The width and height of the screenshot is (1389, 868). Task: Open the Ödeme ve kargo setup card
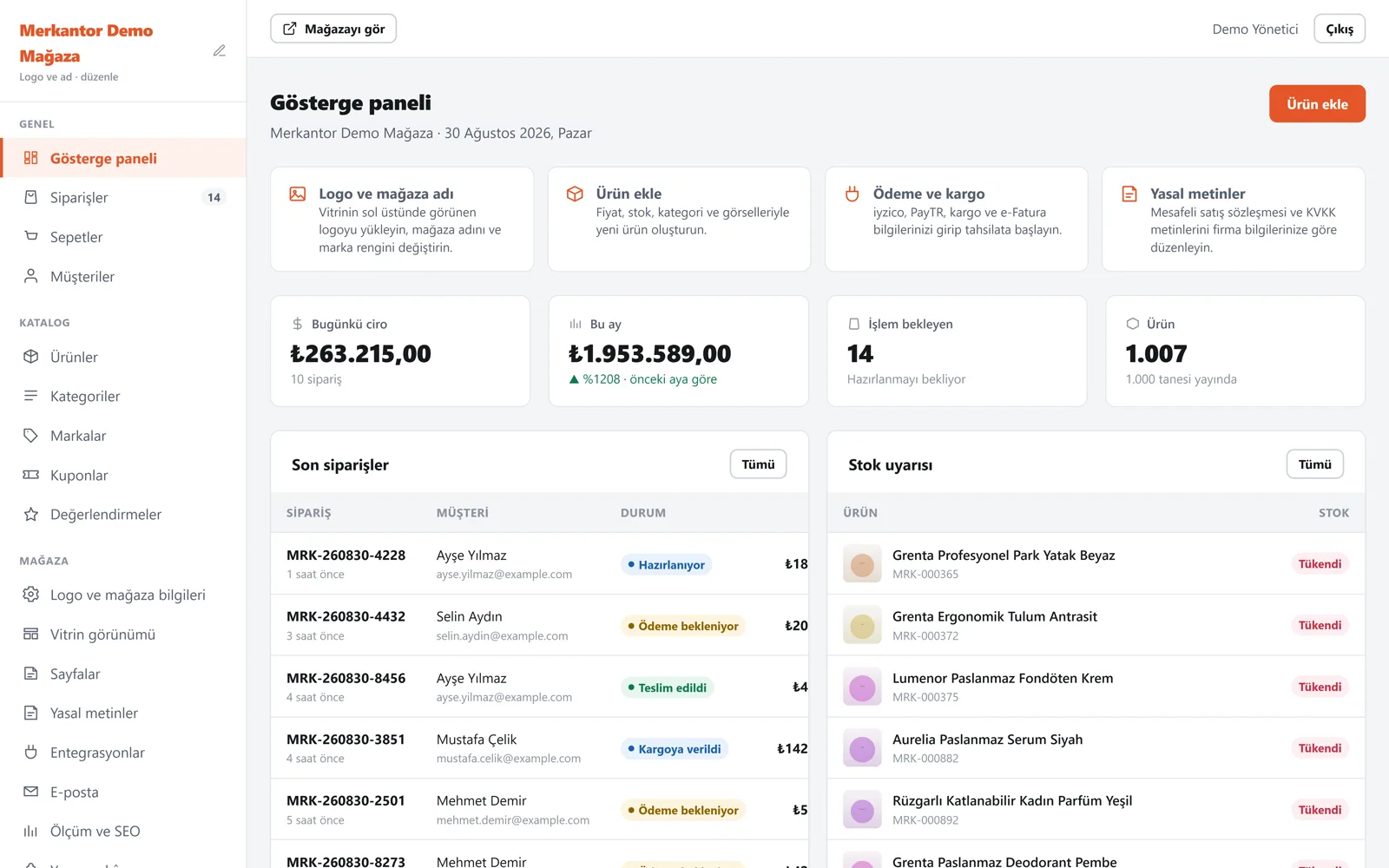pos(956,220)
